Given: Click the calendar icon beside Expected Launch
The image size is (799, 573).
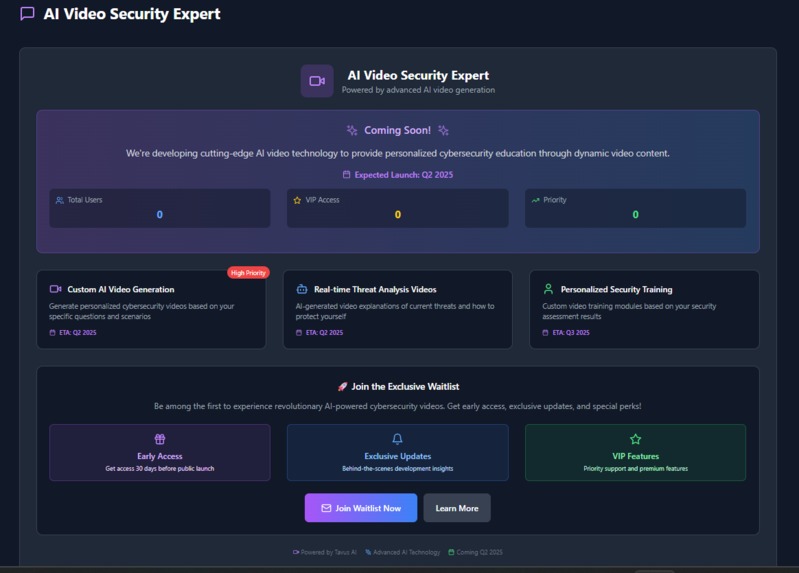Looking at the screenshot, I should tap(347, 175).
